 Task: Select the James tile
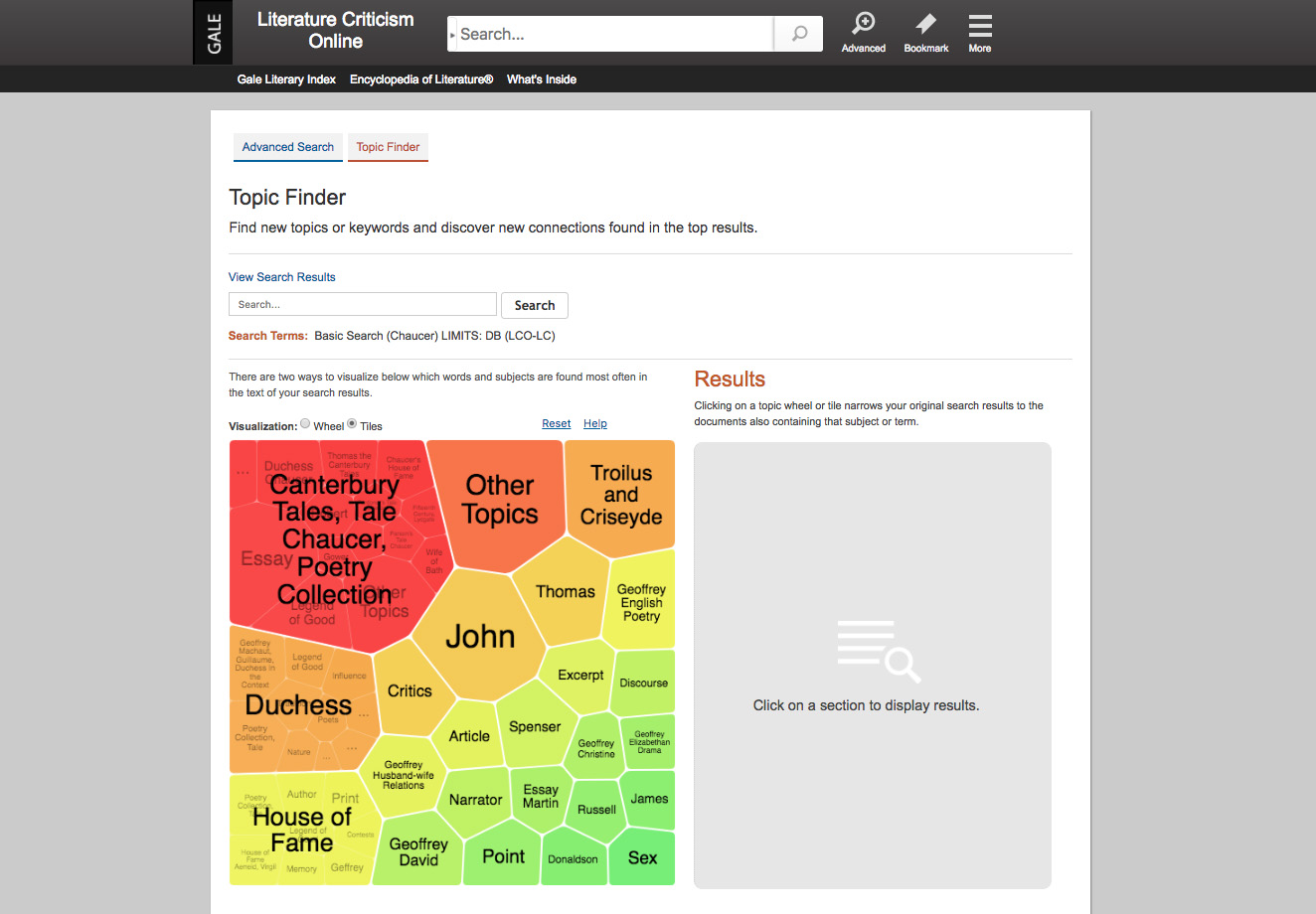(x=649, y=799)
